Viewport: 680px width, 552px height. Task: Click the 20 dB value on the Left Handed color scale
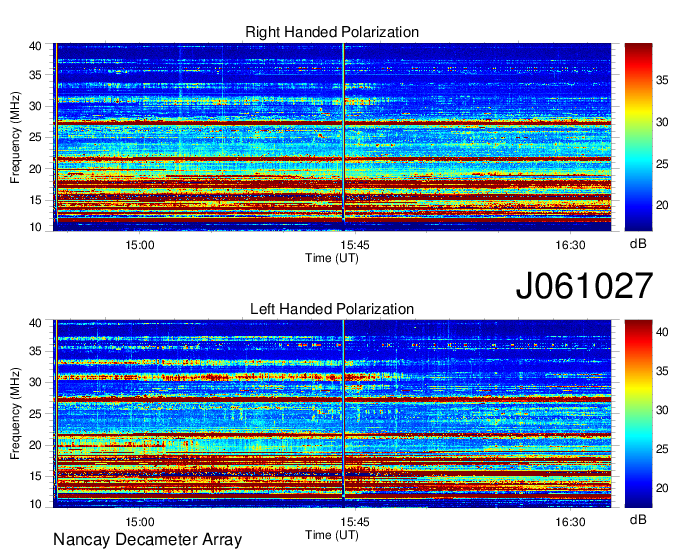(662, 488)
